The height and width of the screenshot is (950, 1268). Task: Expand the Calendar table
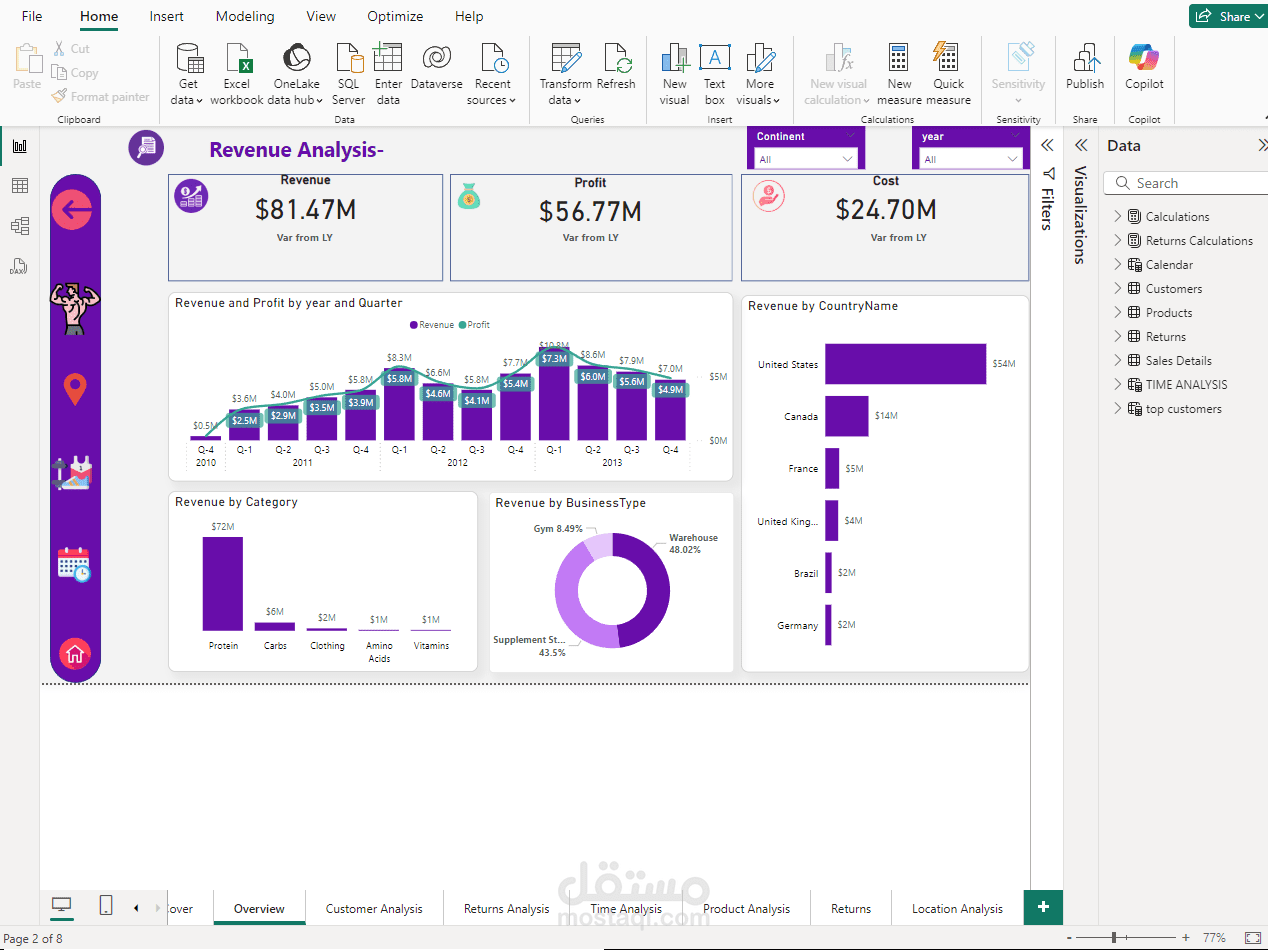tap(1118, 264)
